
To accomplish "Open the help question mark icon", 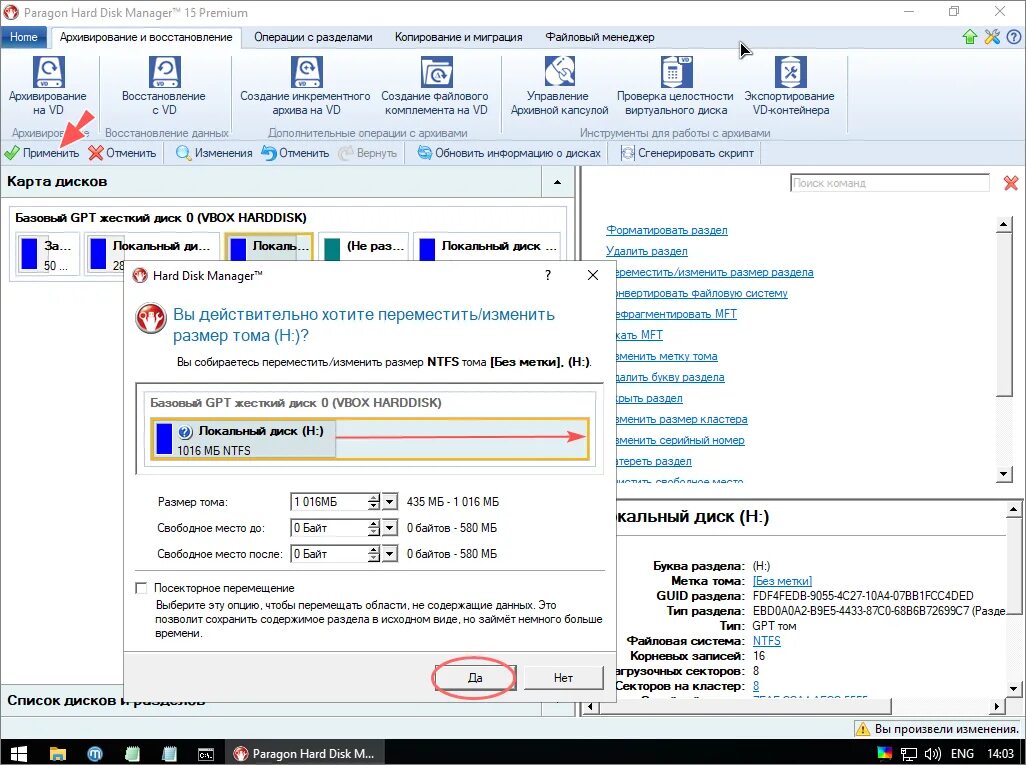I will tap(1014, 37).
